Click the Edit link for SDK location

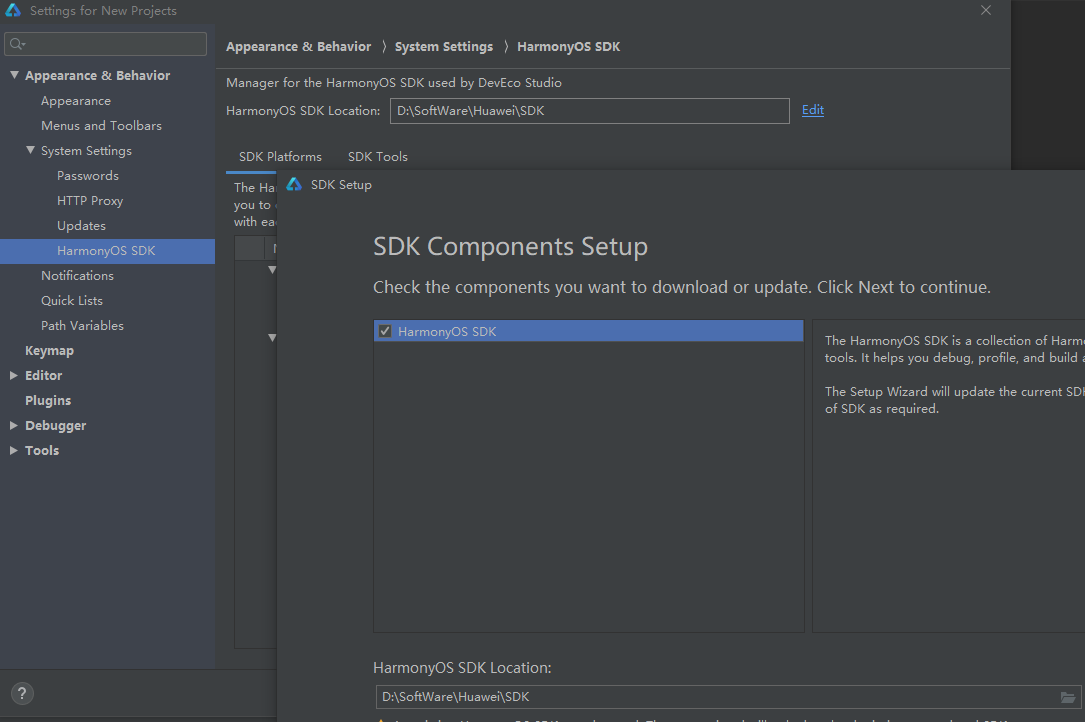click(x=813, y=110)
